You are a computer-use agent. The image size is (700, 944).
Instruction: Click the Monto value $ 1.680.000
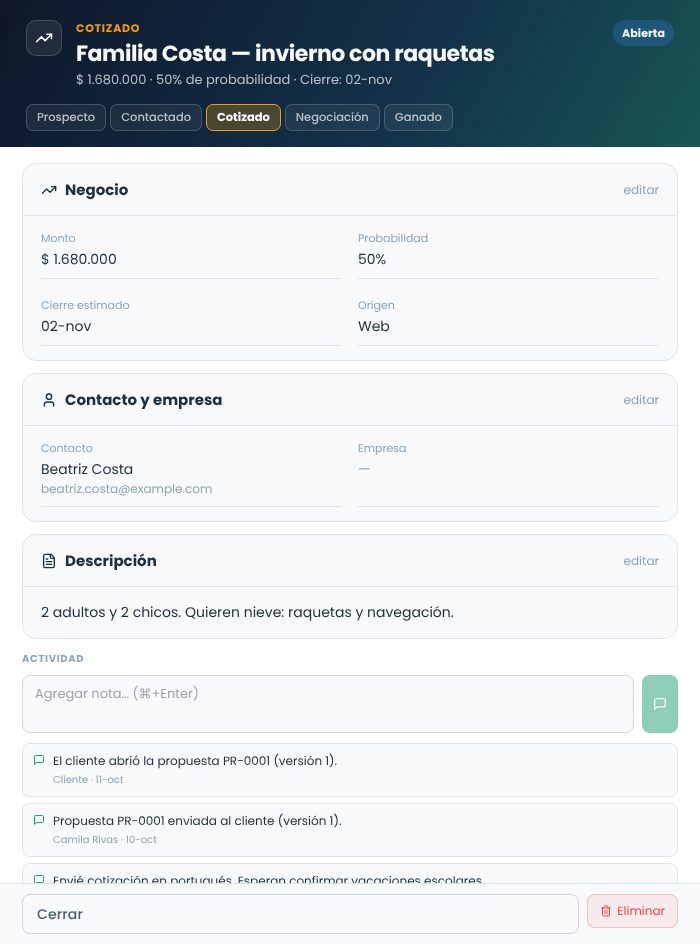79,259
